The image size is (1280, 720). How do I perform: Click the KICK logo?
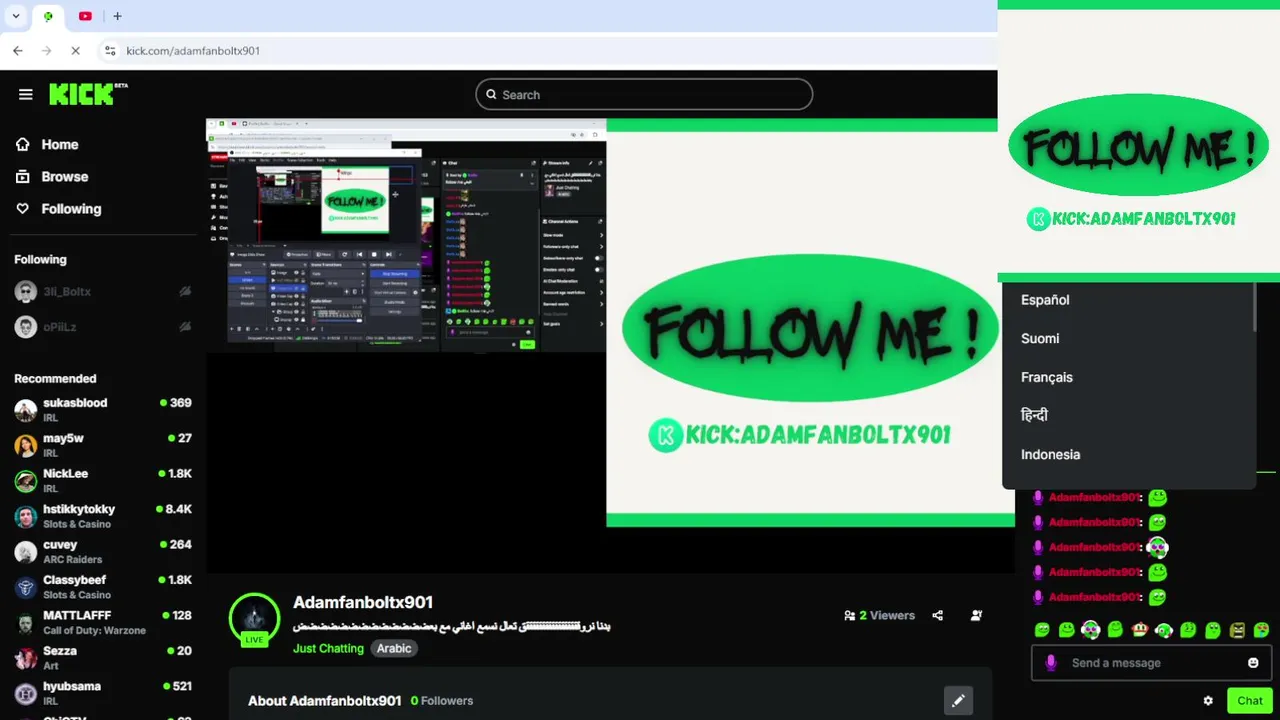[88, 93]
